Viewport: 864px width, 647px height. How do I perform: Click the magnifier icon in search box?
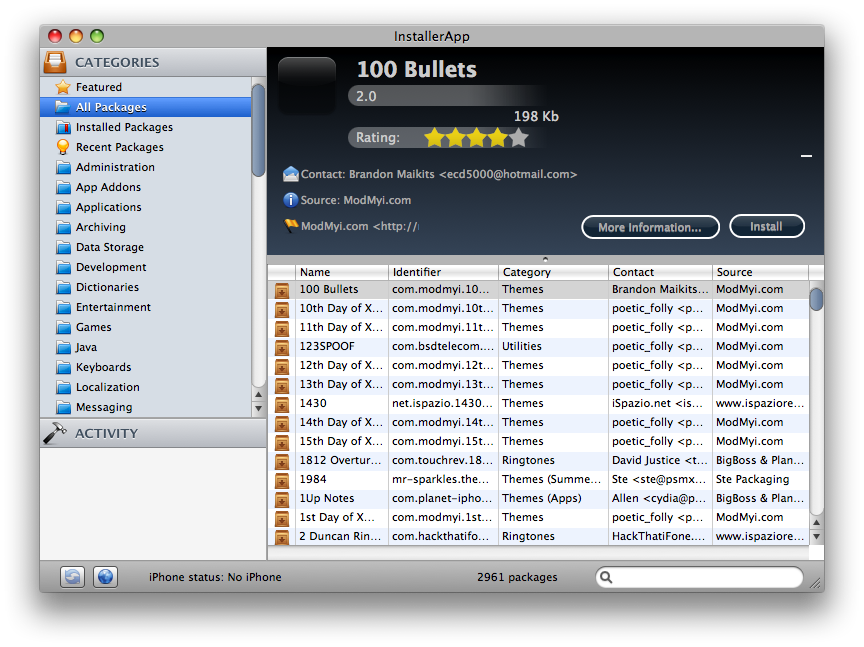606,577
